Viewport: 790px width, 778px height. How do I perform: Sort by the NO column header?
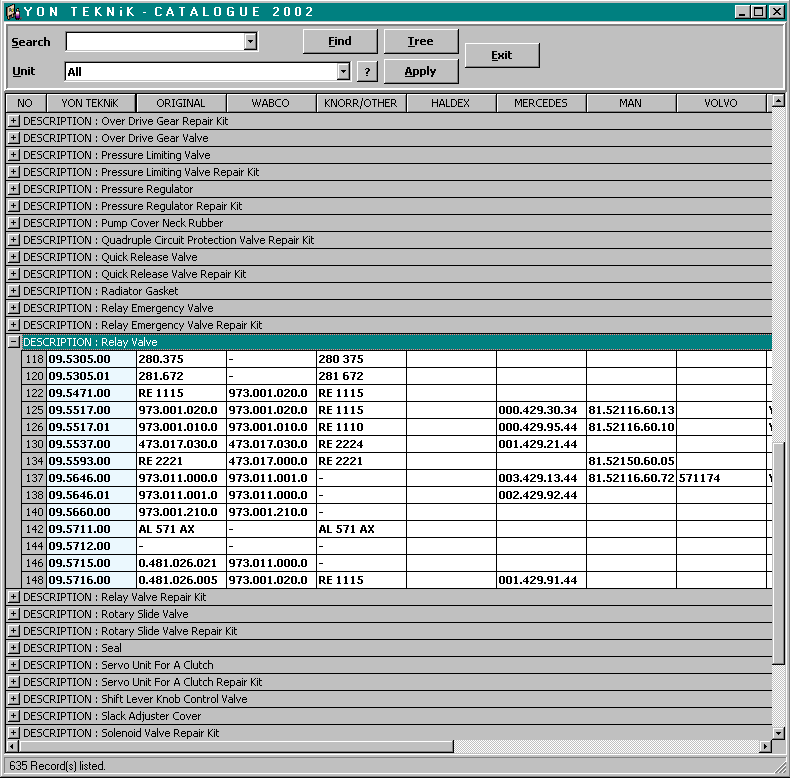point(25,103)
